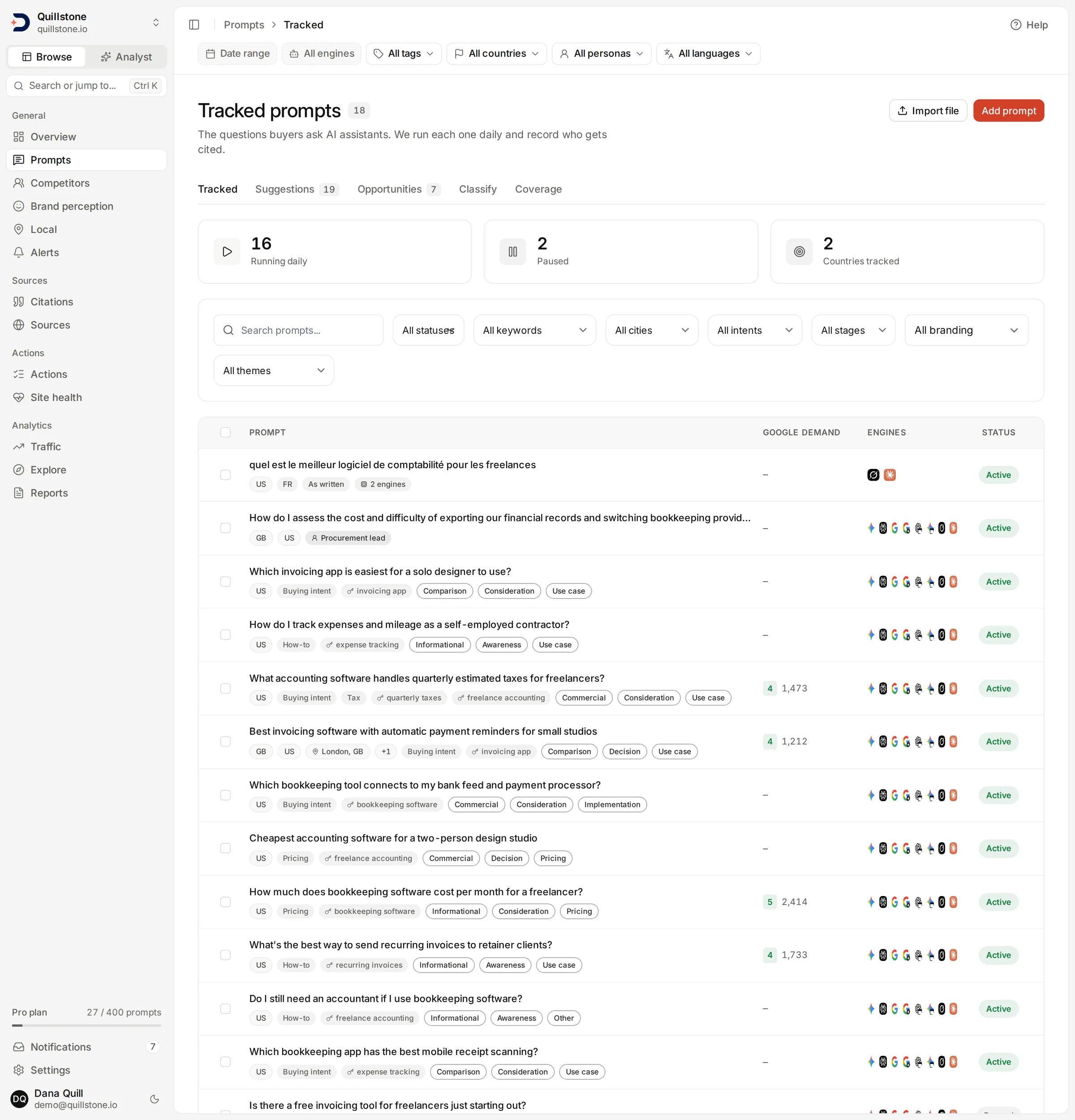Toggle dark mode moon icon
Image resolution: width=1075 pixels, height=1120 pixels.
point(154,1099)
